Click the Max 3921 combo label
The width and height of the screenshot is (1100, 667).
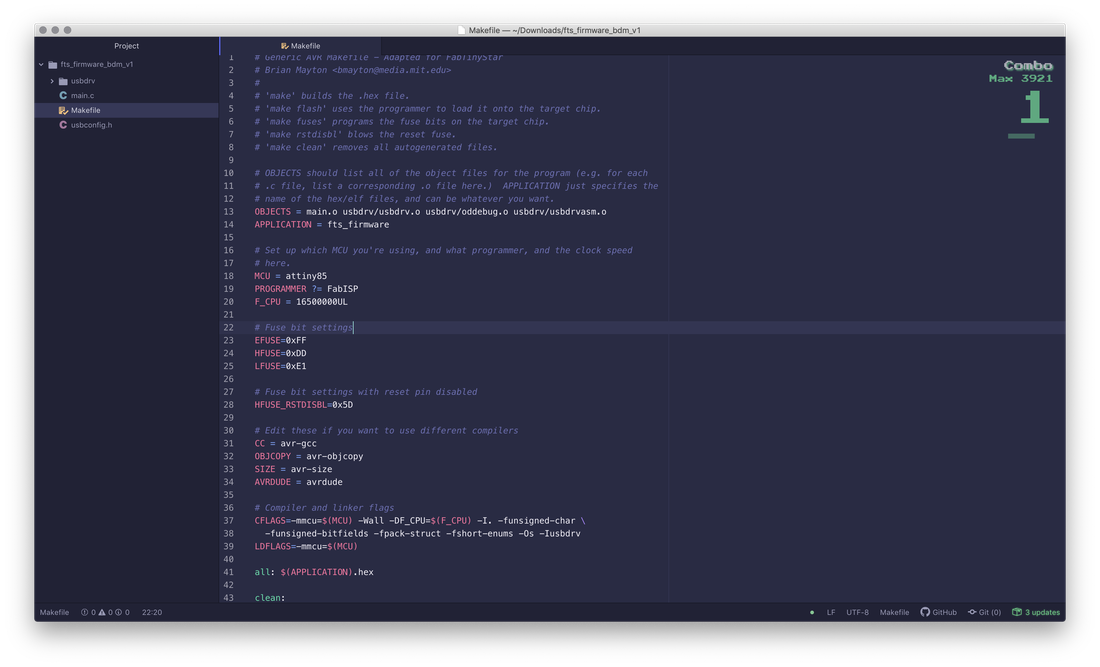1021,79
